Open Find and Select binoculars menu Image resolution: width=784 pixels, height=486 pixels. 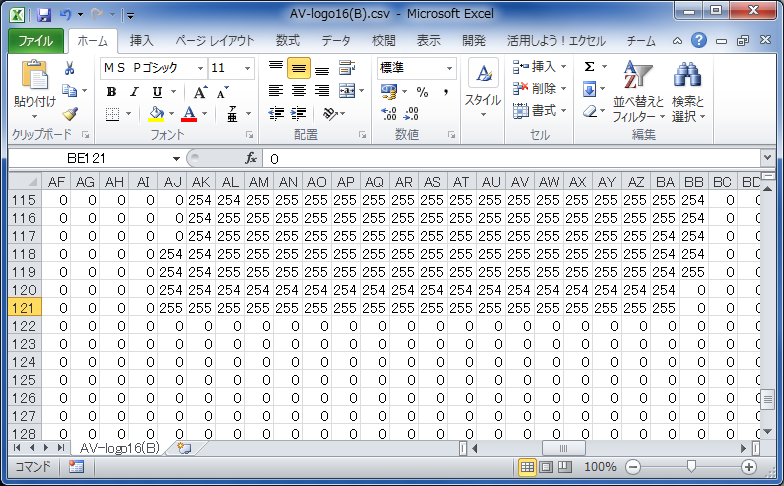tap(688, 91)
